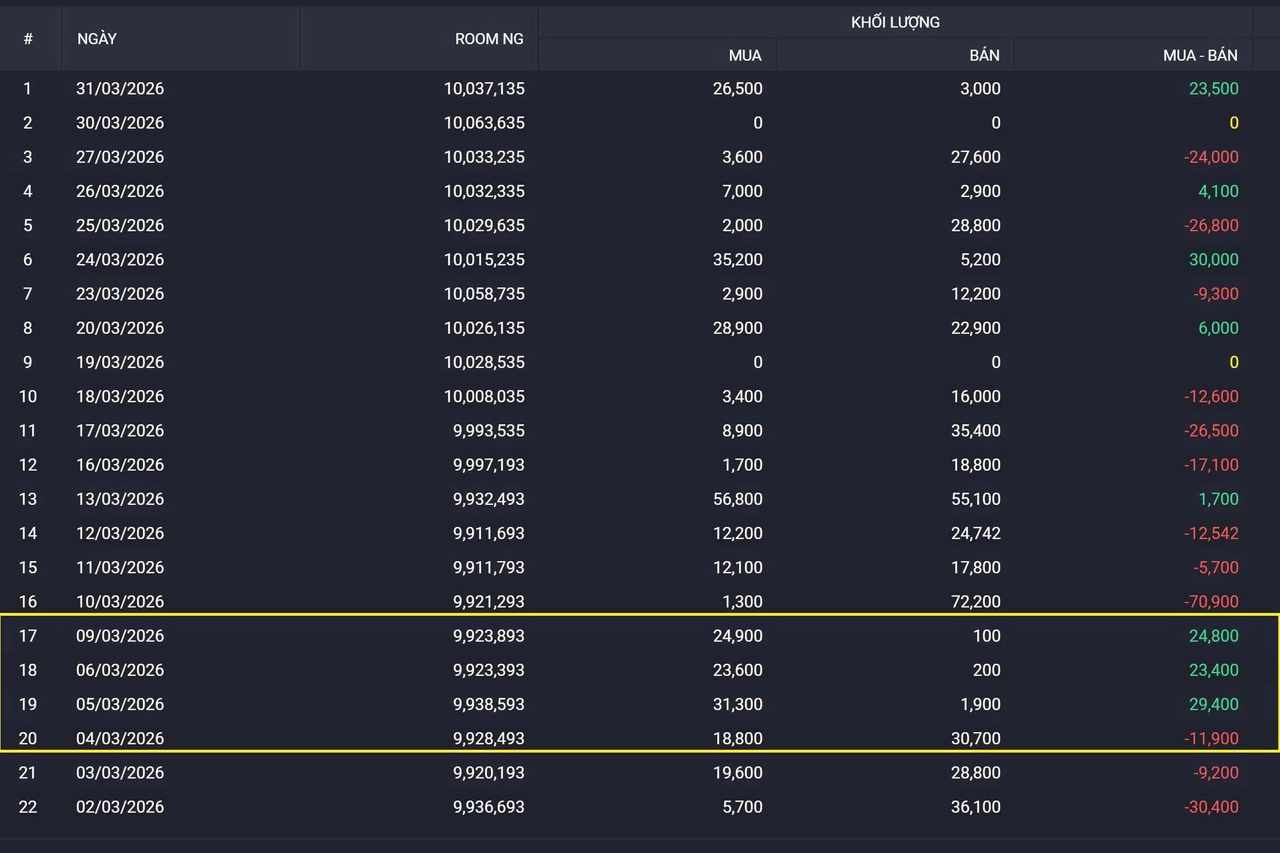The image size is (1280, 853).
Task: Click sell volume 72,200
Action: tap(976, 601)
